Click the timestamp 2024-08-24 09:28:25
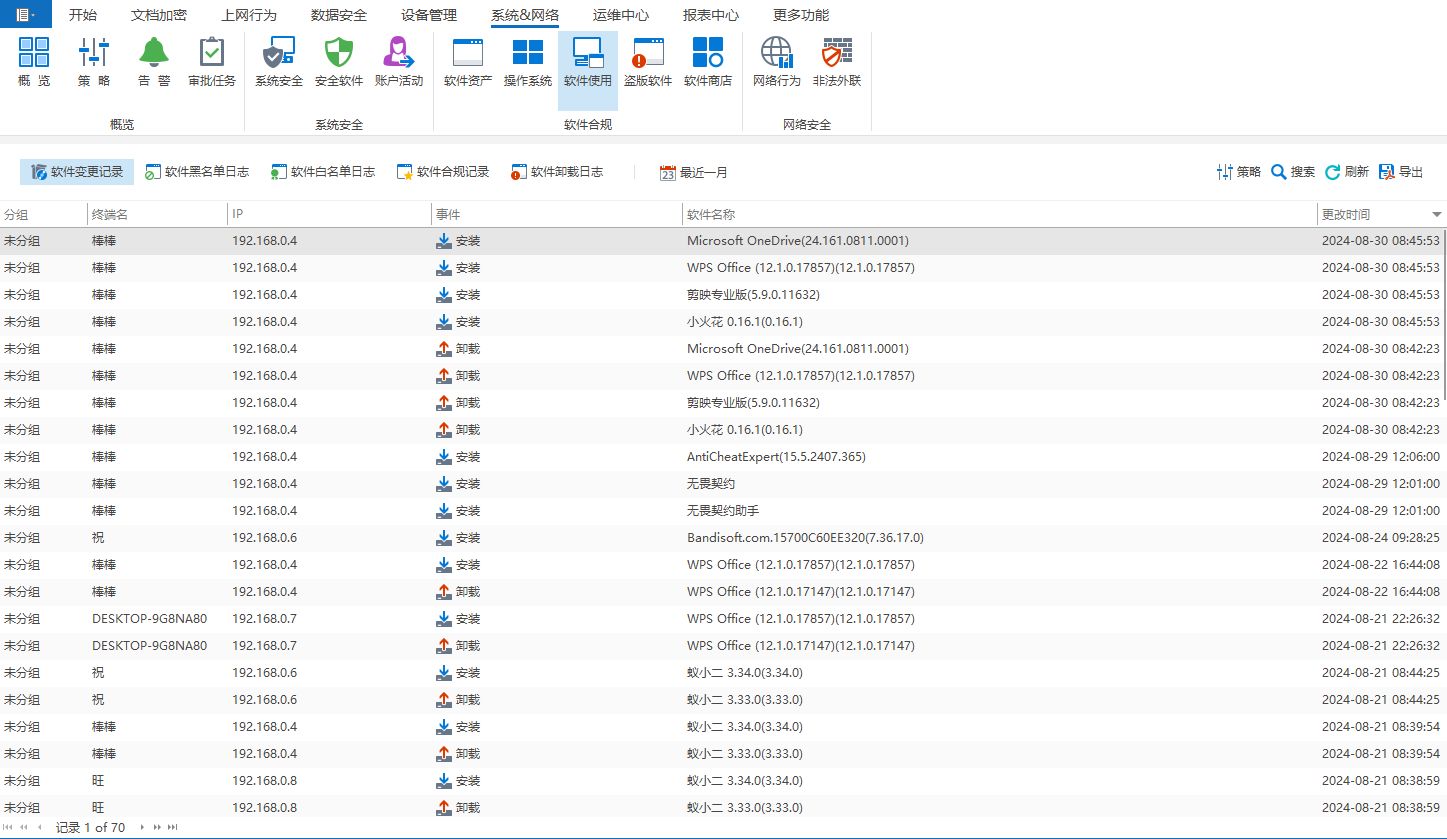Screen dimensions: 1447x839 point(1381,537)
